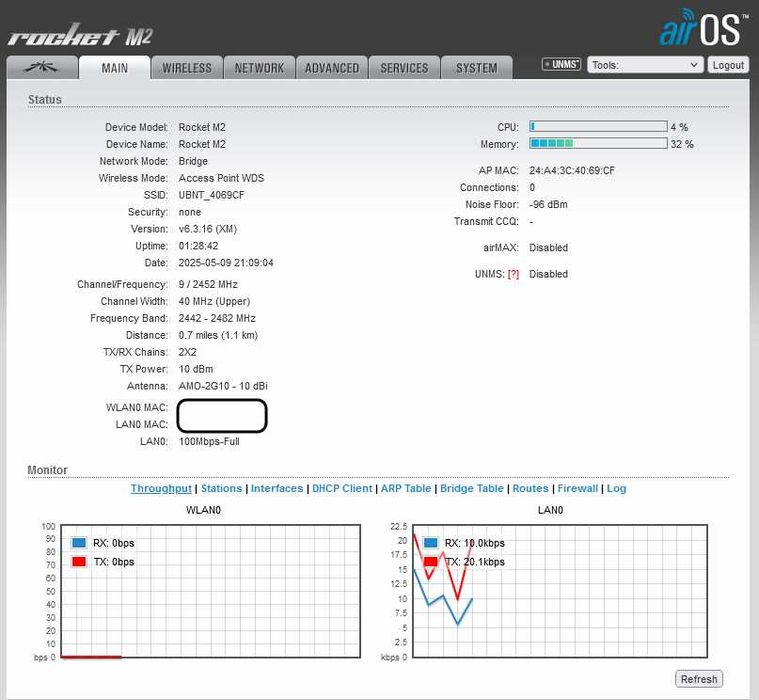The image size is (759, 700).
Task: Click the Network Mode value Bridge
Action: (x=193, y=161)
